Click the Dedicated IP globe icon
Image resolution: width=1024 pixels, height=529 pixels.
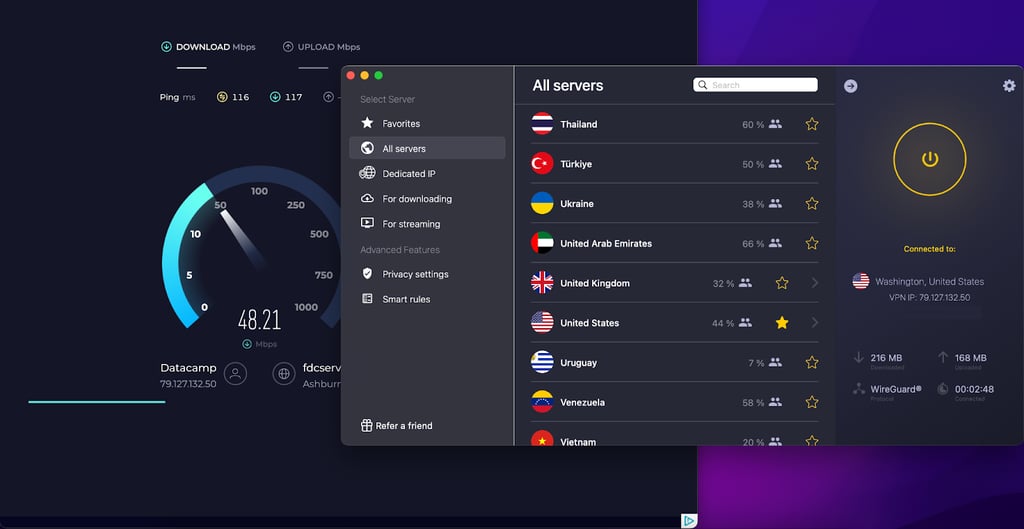click(x=367, y=173)
